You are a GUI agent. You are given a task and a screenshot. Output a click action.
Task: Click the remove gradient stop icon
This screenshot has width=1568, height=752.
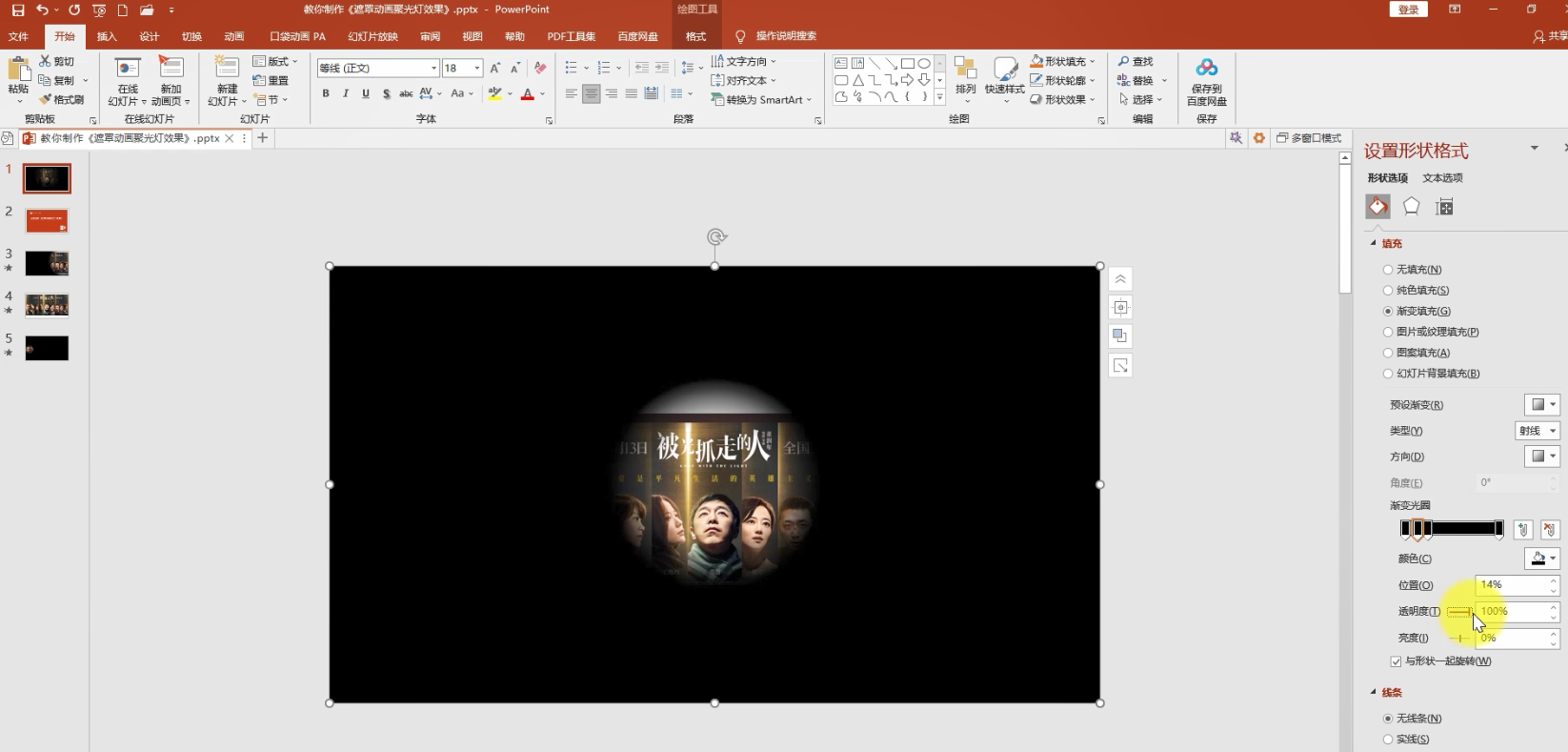1550,530
